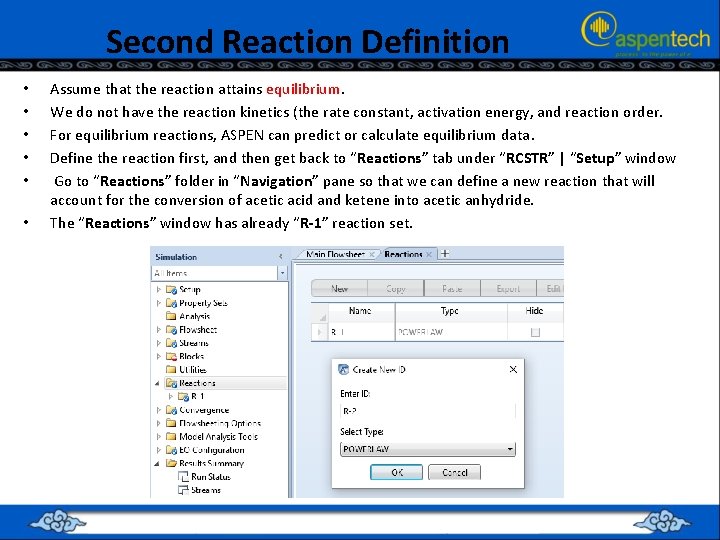Close the Main Flowsheet tab

[x=372, y=254]
